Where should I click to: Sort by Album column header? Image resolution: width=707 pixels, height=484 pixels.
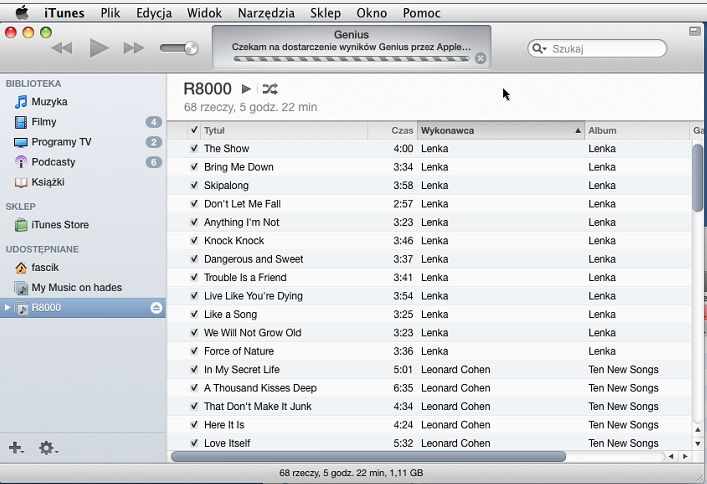(637, 130)
